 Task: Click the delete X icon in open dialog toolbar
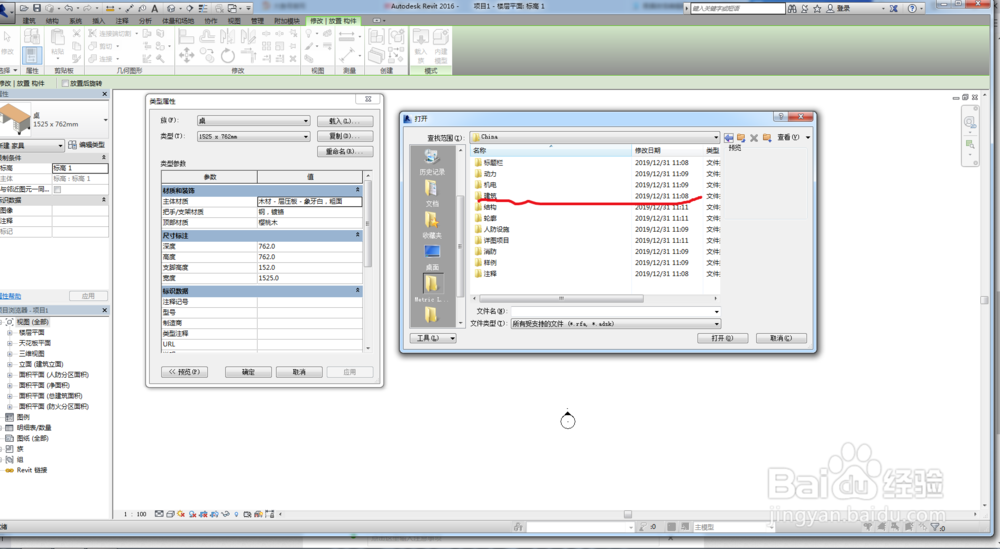[x=754, y=138]
